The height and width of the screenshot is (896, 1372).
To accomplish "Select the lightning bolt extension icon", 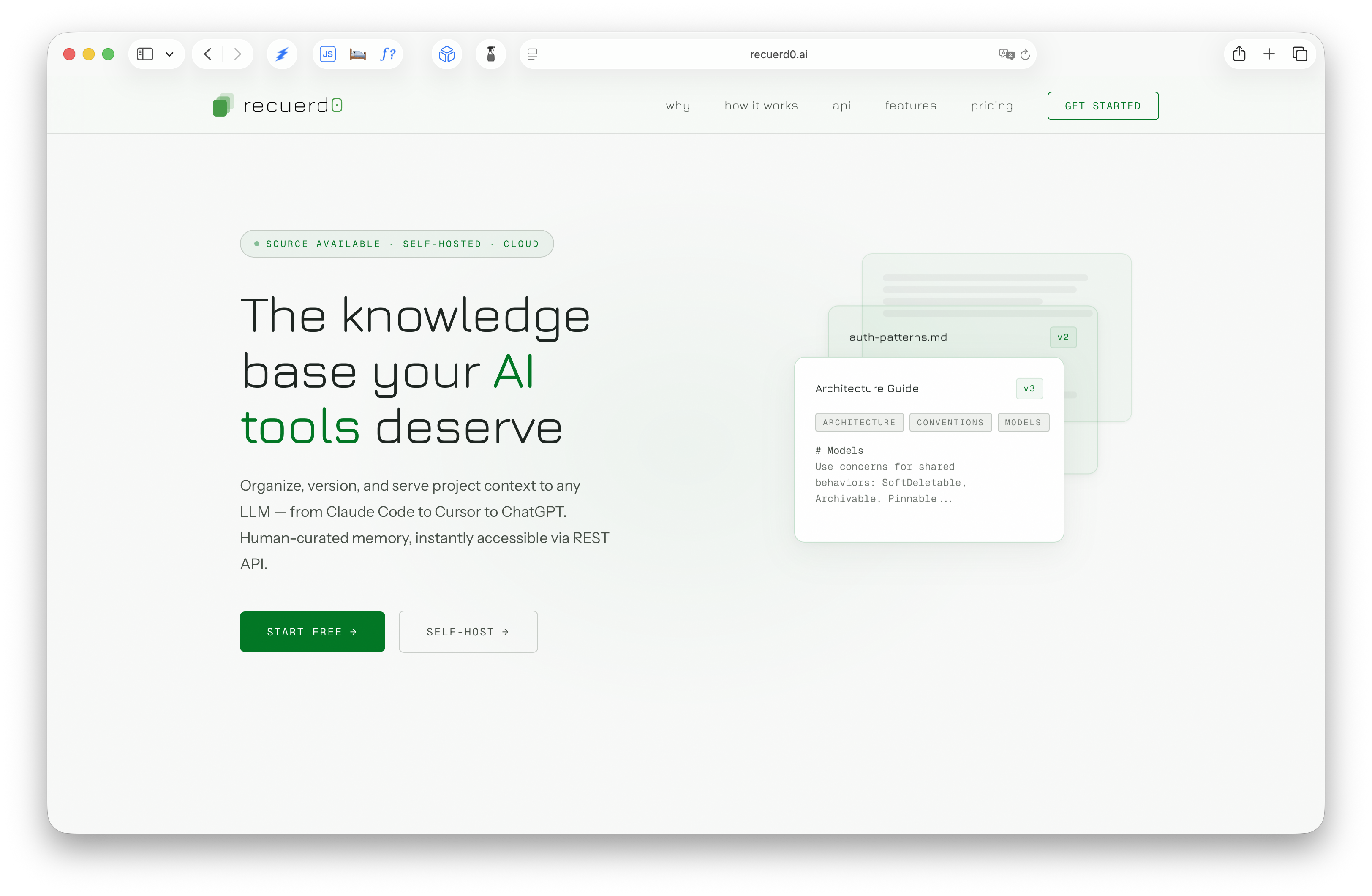I will click(x=282, y=54).
